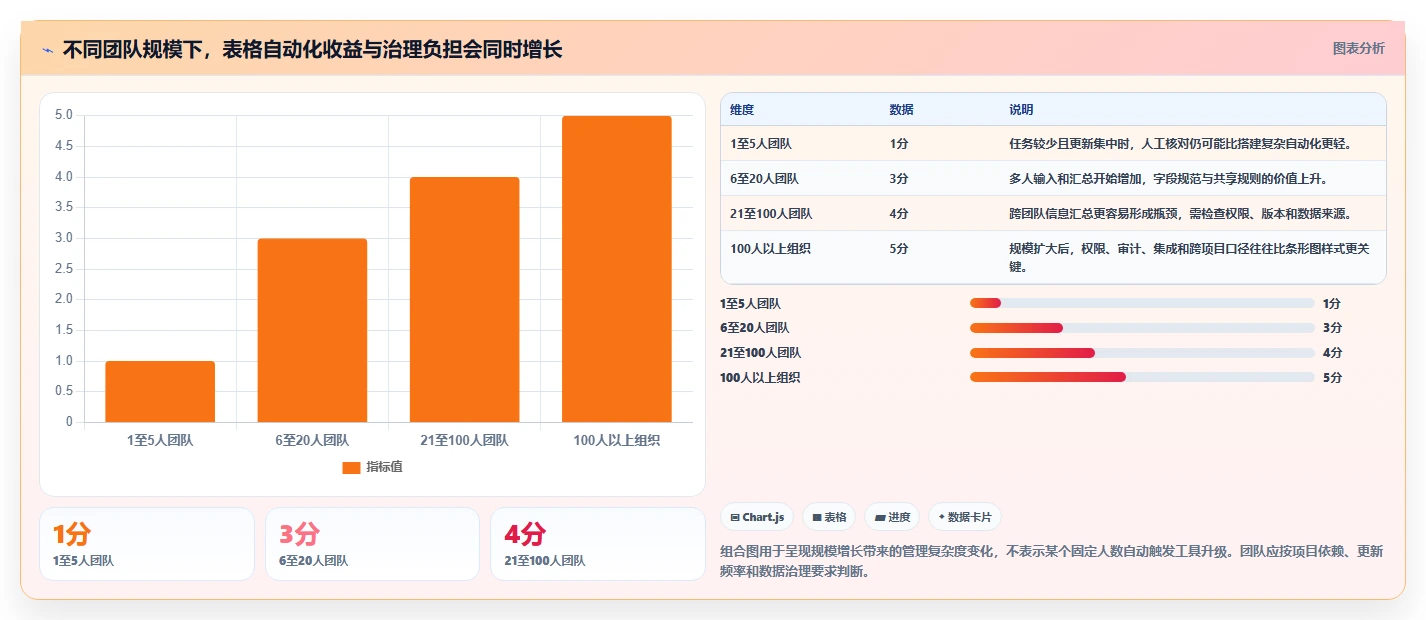The width and height of the screenshot is (1426, 620).
Task: Click the 100人以上组织 bar in chart
Action: 616,269
